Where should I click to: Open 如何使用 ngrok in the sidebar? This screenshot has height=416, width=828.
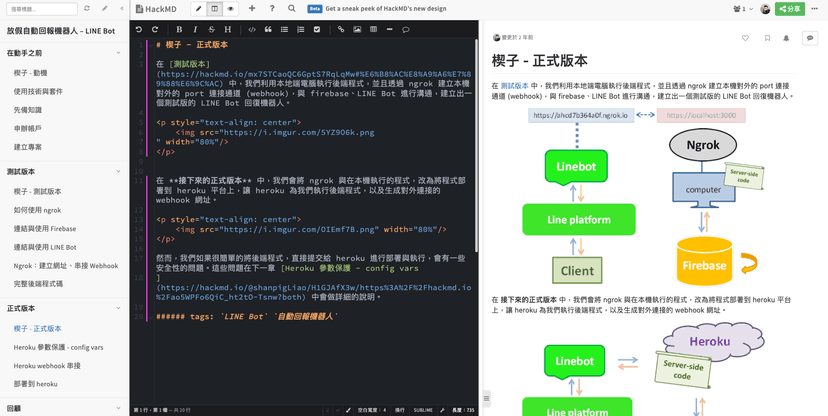[37, 210]
